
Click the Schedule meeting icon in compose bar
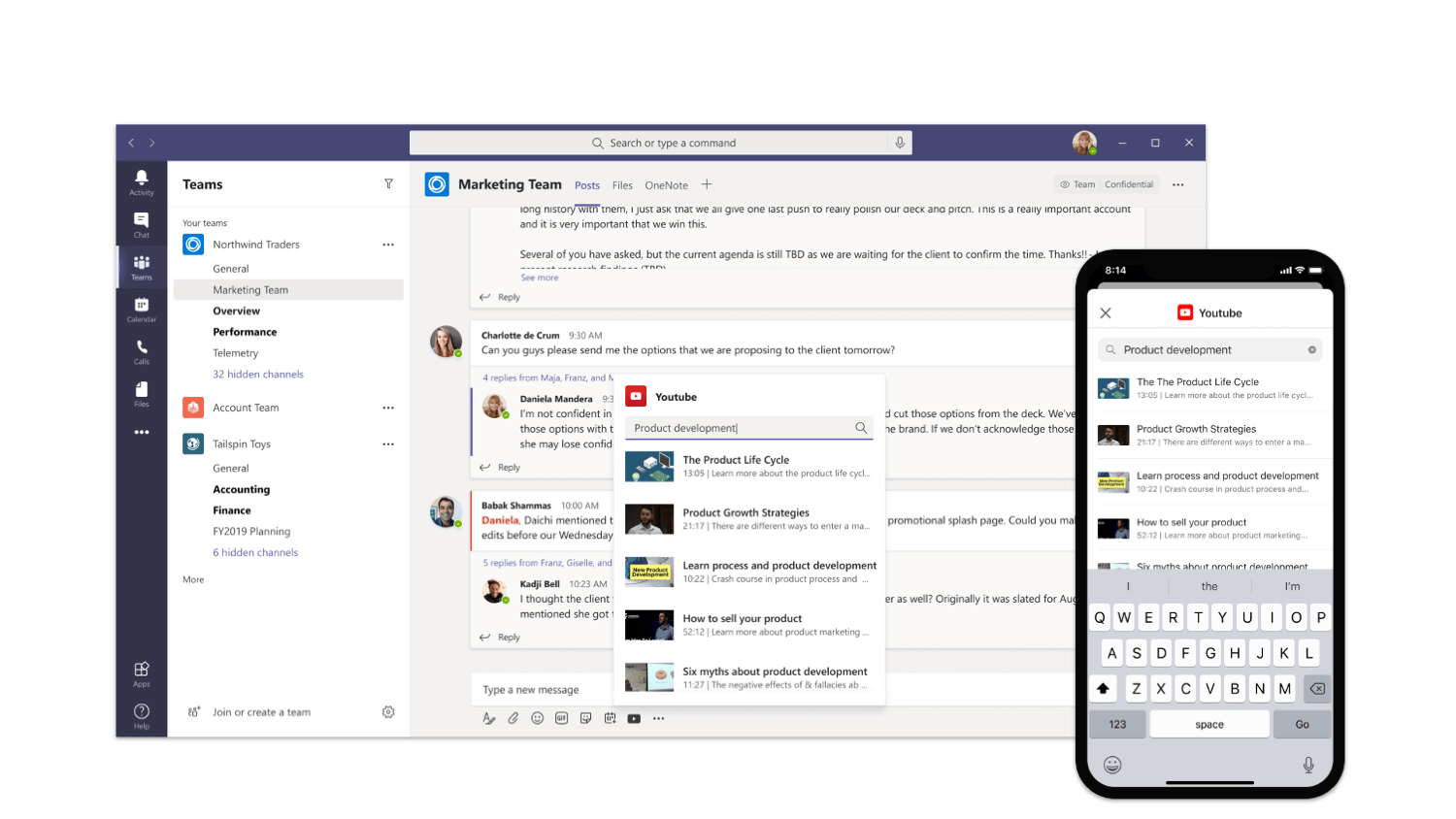pos(610,718)
